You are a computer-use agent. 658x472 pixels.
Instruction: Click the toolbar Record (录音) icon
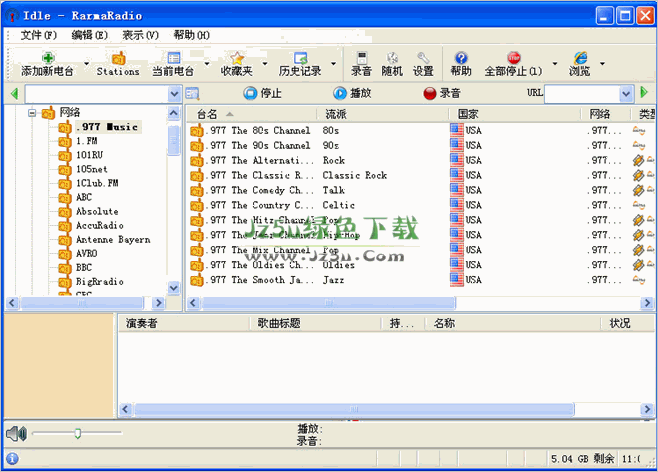[362, 57]
